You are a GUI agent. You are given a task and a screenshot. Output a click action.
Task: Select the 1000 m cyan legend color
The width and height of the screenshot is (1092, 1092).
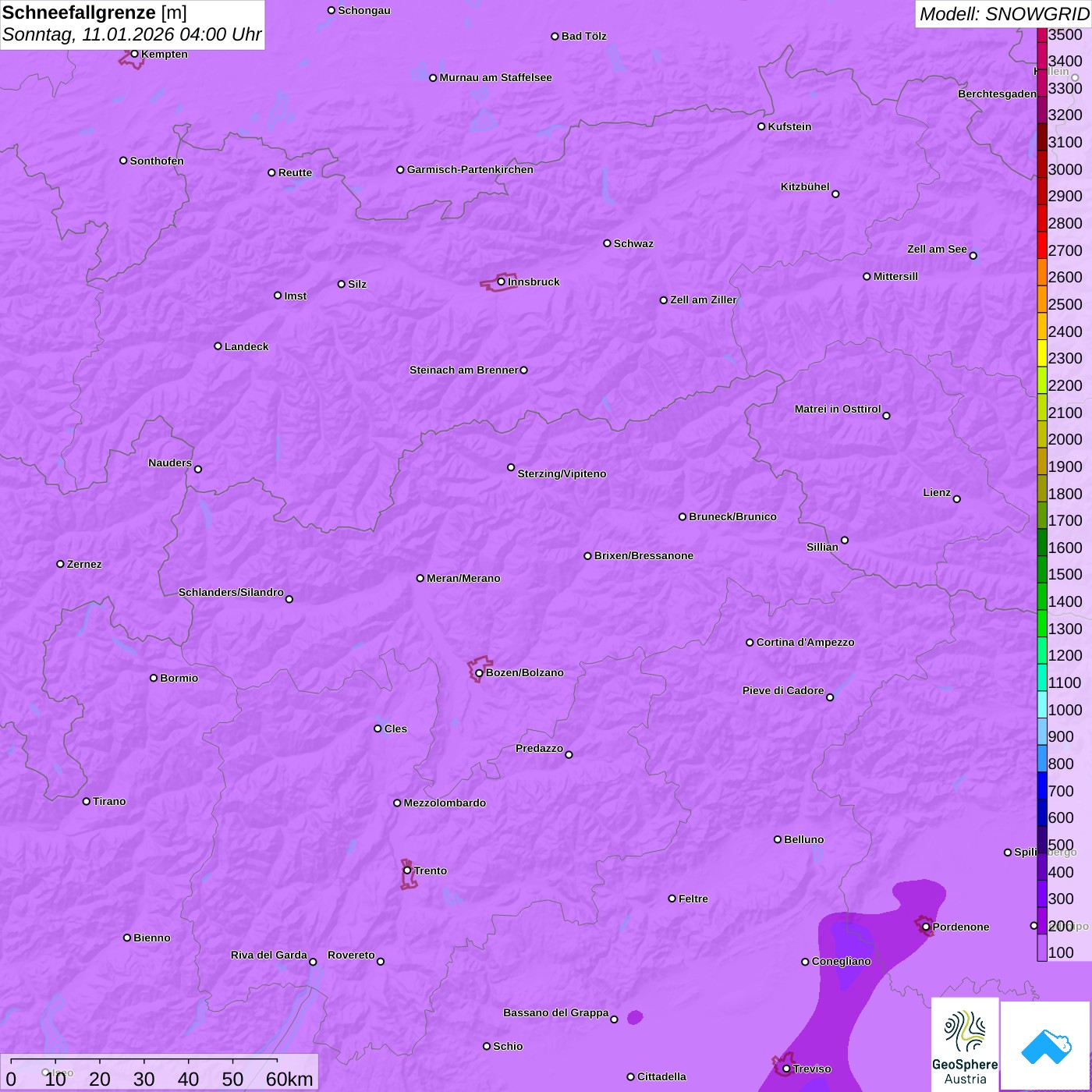pyautogui.click(x=1042, y=705)
